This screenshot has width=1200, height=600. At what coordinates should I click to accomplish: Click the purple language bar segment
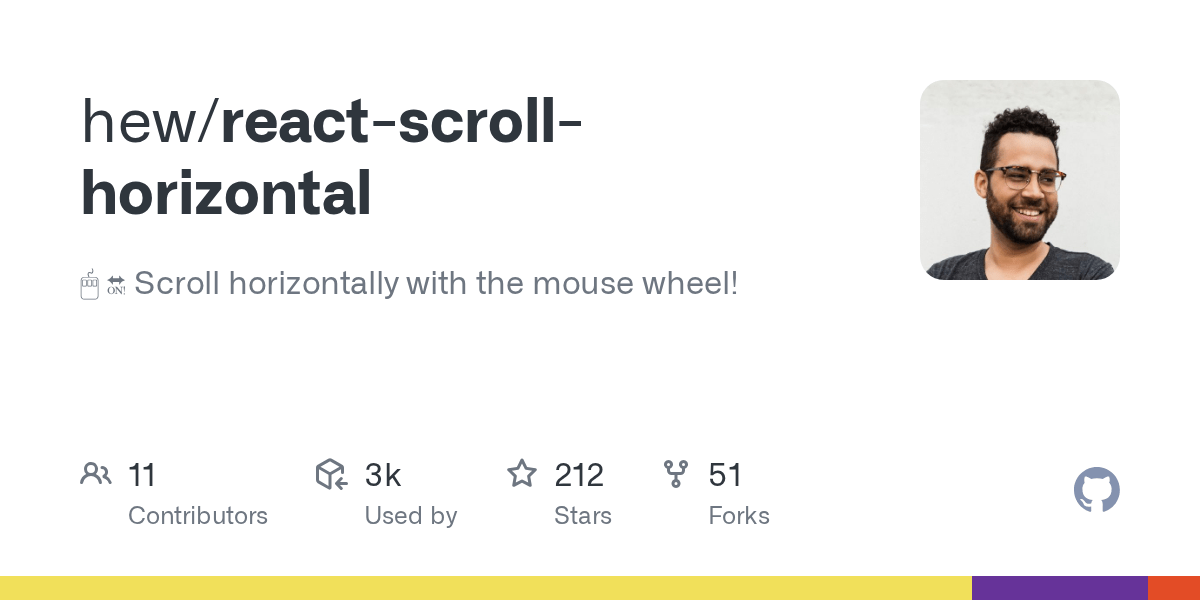pos(1059,588)
